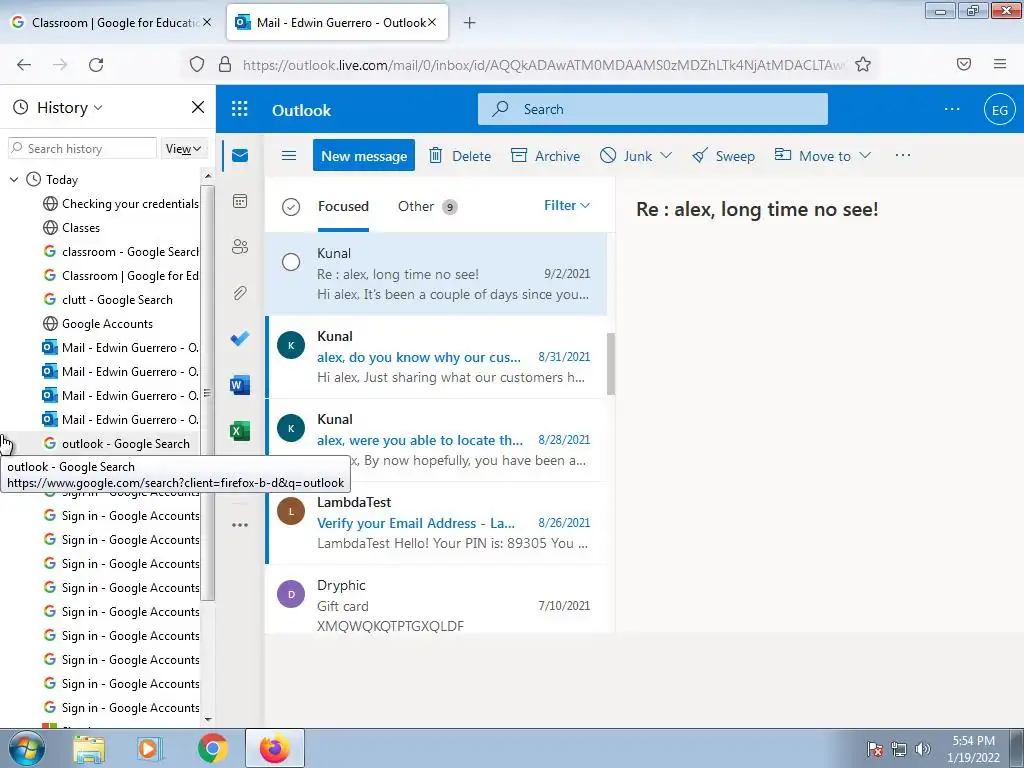Open the Firefox tracking protection shield
The image size is (1024, 768).
click(x=197, y=64)
